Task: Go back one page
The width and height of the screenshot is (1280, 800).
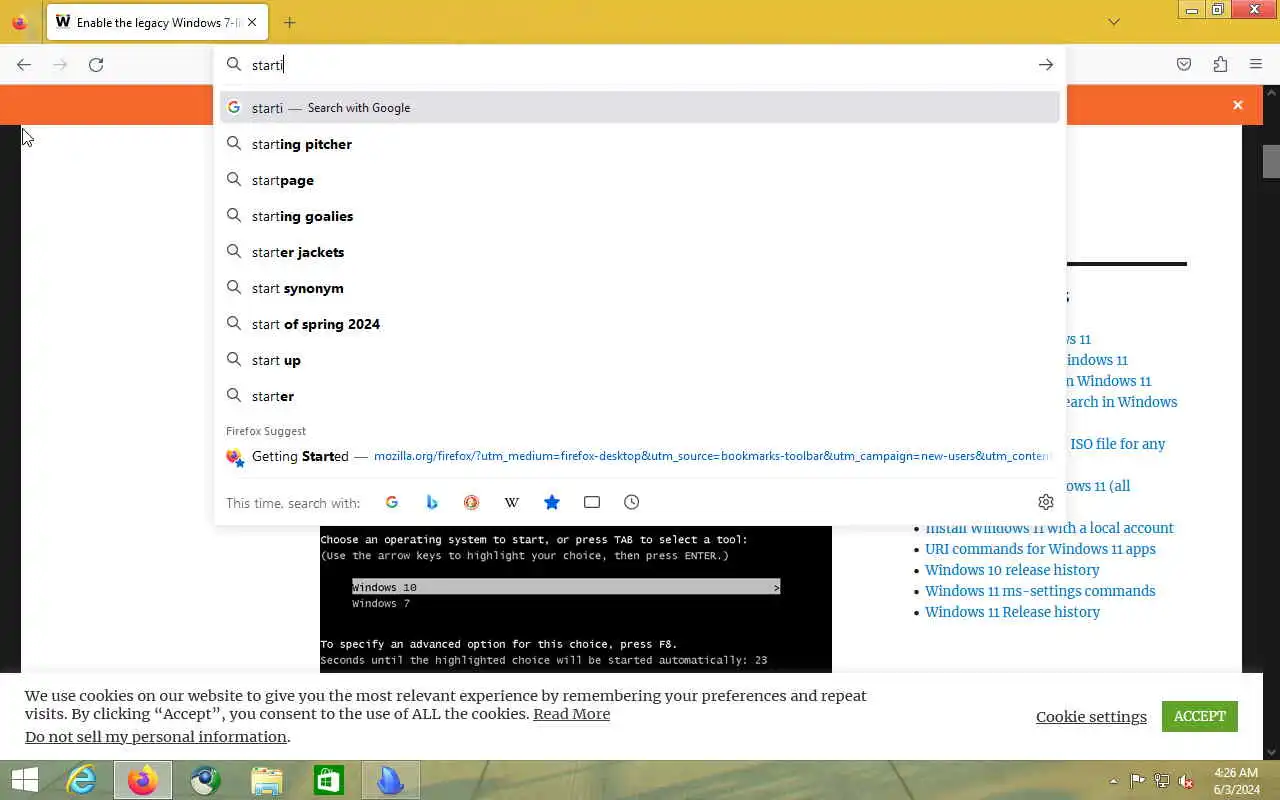Action: (24, 65)
